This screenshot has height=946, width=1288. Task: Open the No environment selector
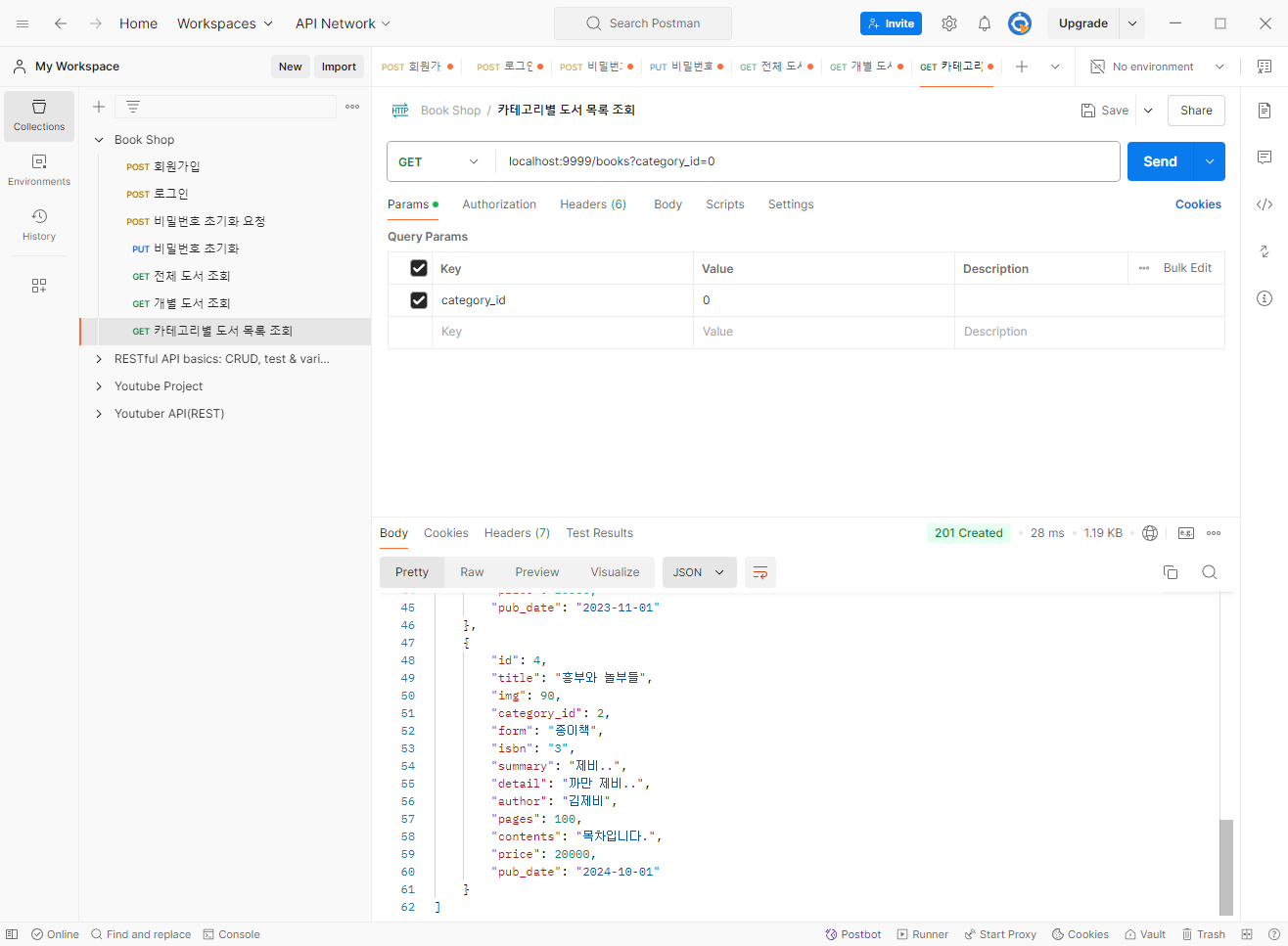pos(1158,67)
